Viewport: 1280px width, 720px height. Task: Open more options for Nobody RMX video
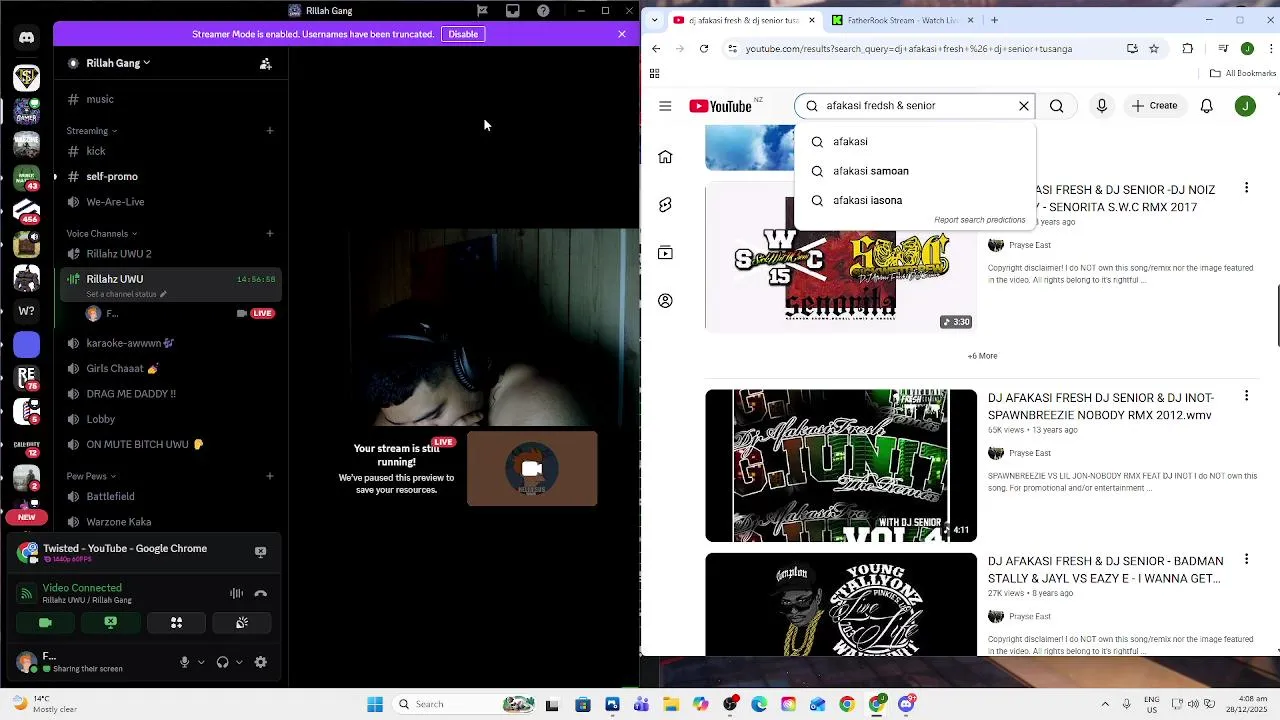coord(1246,396)
